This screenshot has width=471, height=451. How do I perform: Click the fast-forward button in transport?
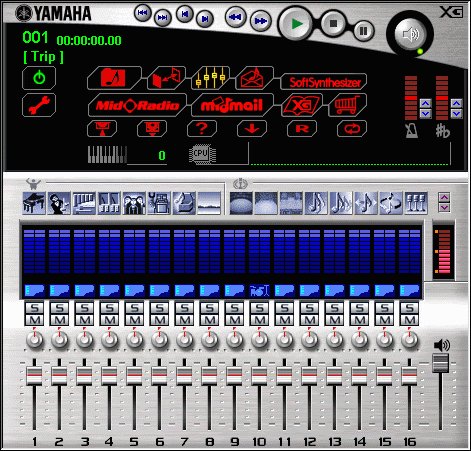click(x=260, y=21)
